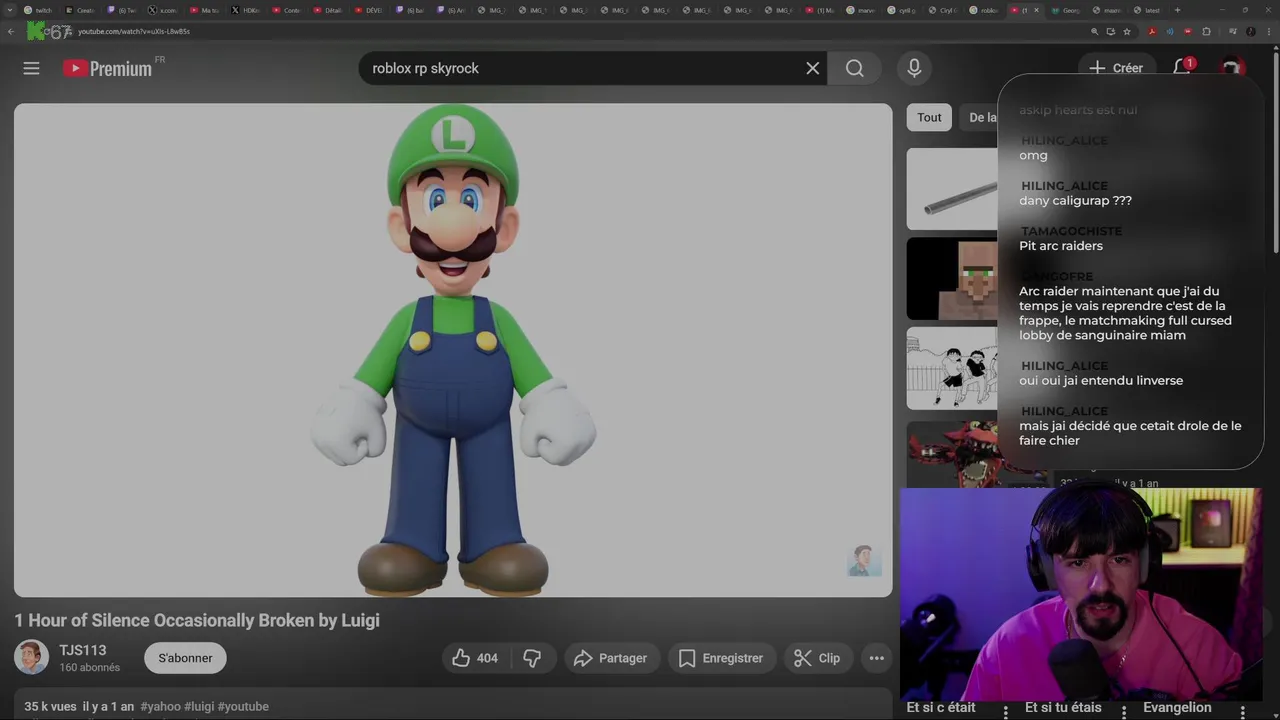Open the channel watermark in video corner
This screenshot has height=720, width=1280.
click(864, 561)
